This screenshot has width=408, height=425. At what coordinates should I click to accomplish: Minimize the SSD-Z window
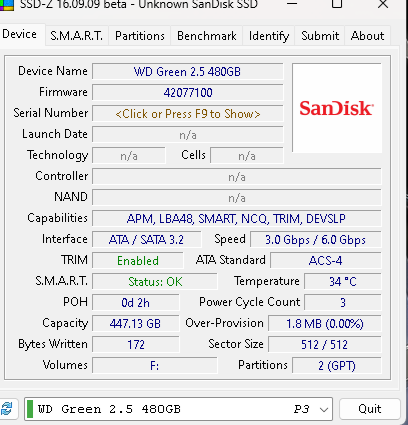292,4
